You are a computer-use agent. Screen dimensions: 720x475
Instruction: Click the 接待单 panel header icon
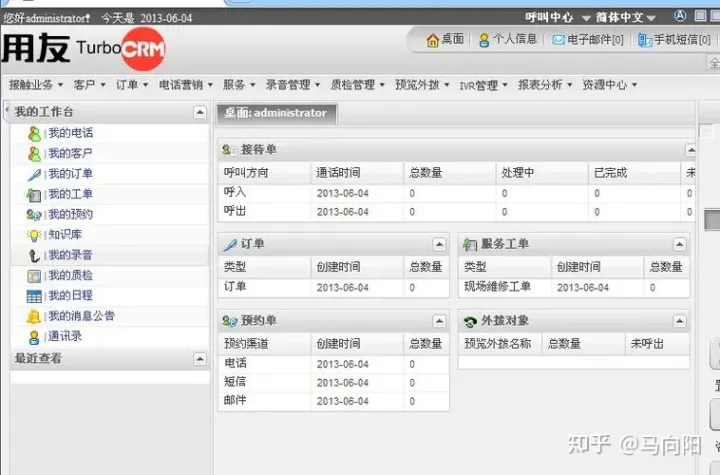tap(229, 150)
